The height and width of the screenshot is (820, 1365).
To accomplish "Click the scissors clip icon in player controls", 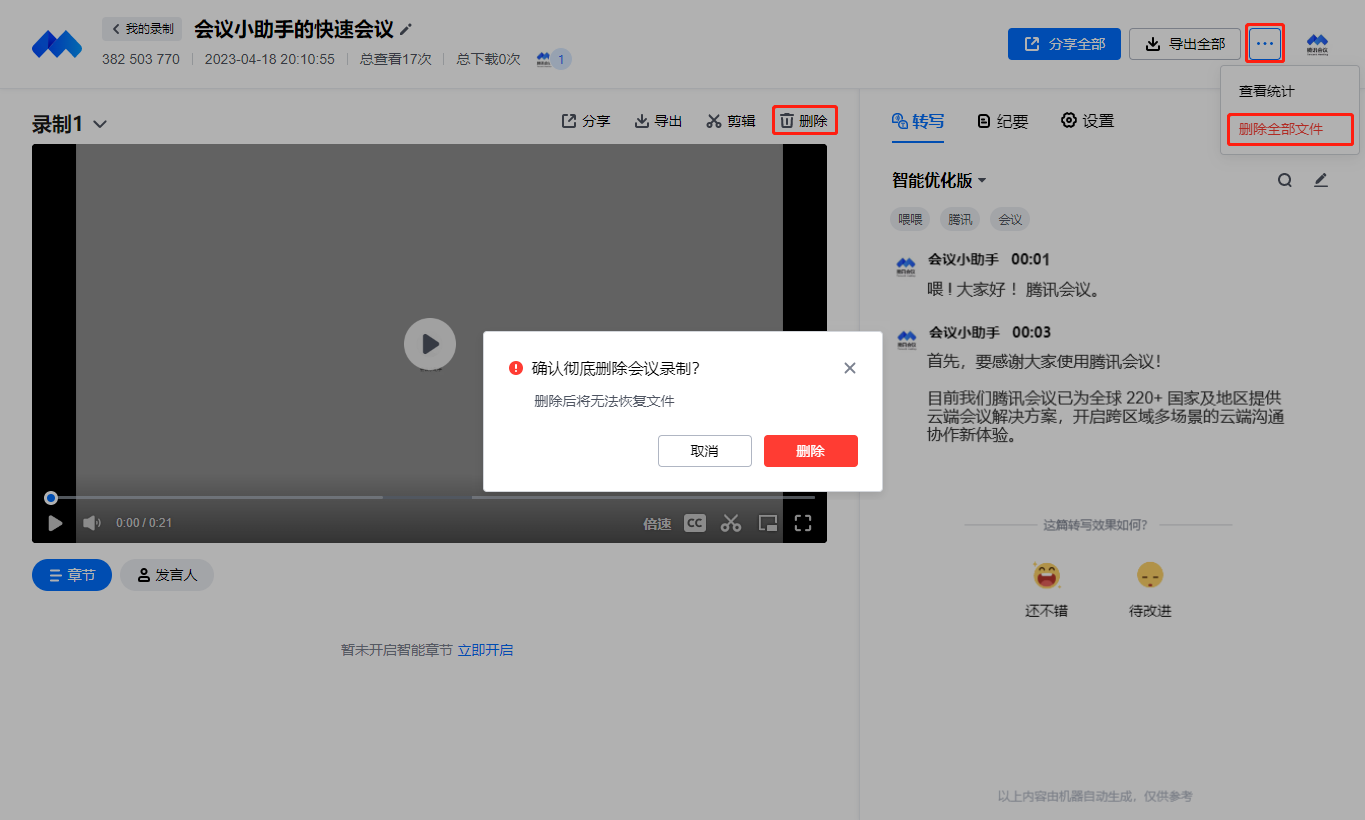I will [731, 523].
